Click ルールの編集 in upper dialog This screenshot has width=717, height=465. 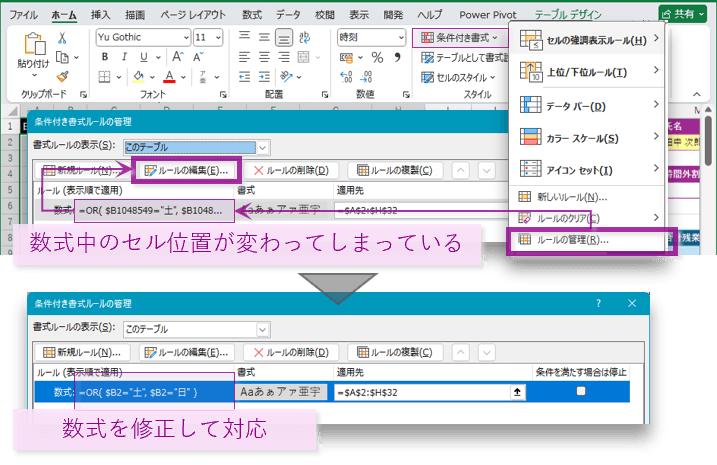(x=186, y=171)
